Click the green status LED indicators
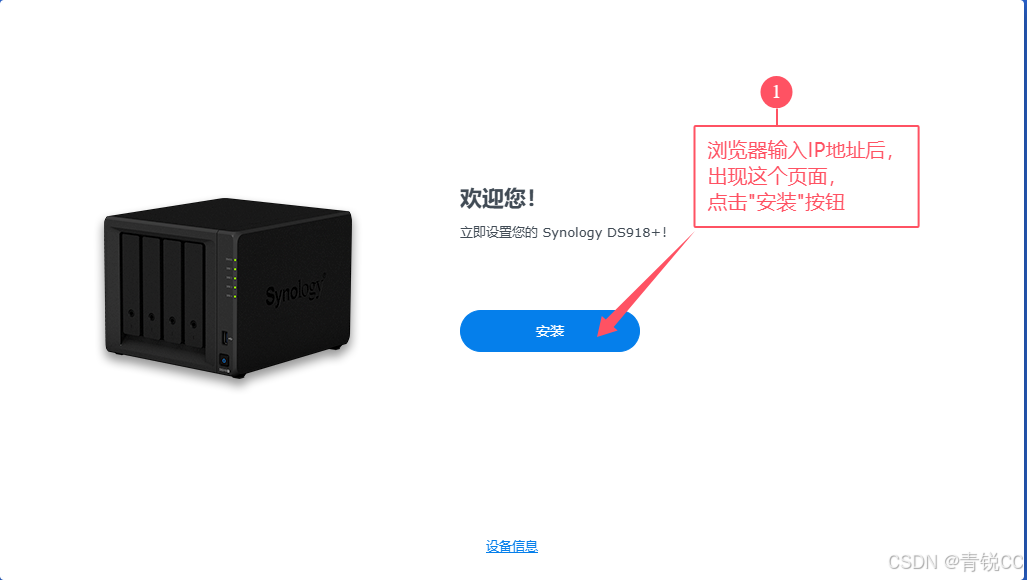The image size is (1027, 580). [235, 278]
